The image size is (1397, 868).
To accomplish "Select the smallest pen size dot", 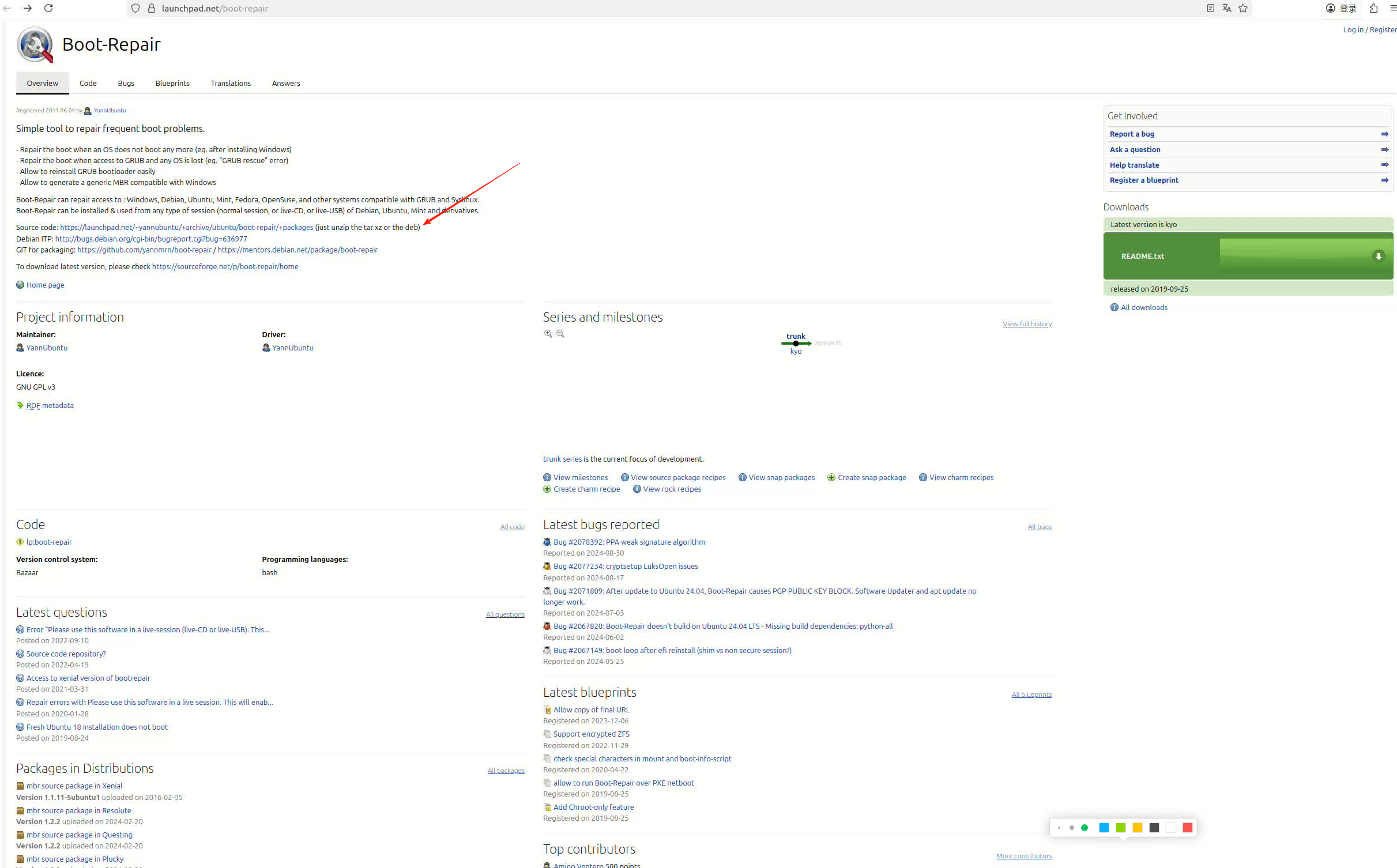I will tap(1059, 828).
